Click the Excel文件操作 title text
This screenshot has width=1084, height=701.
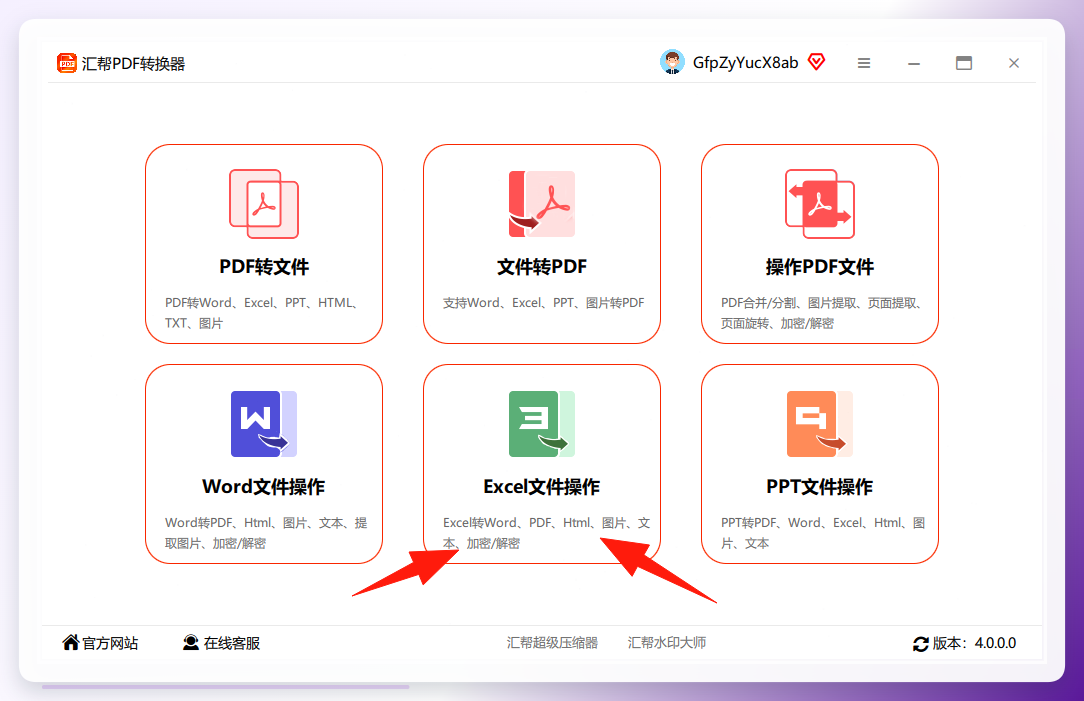point(542,487)
